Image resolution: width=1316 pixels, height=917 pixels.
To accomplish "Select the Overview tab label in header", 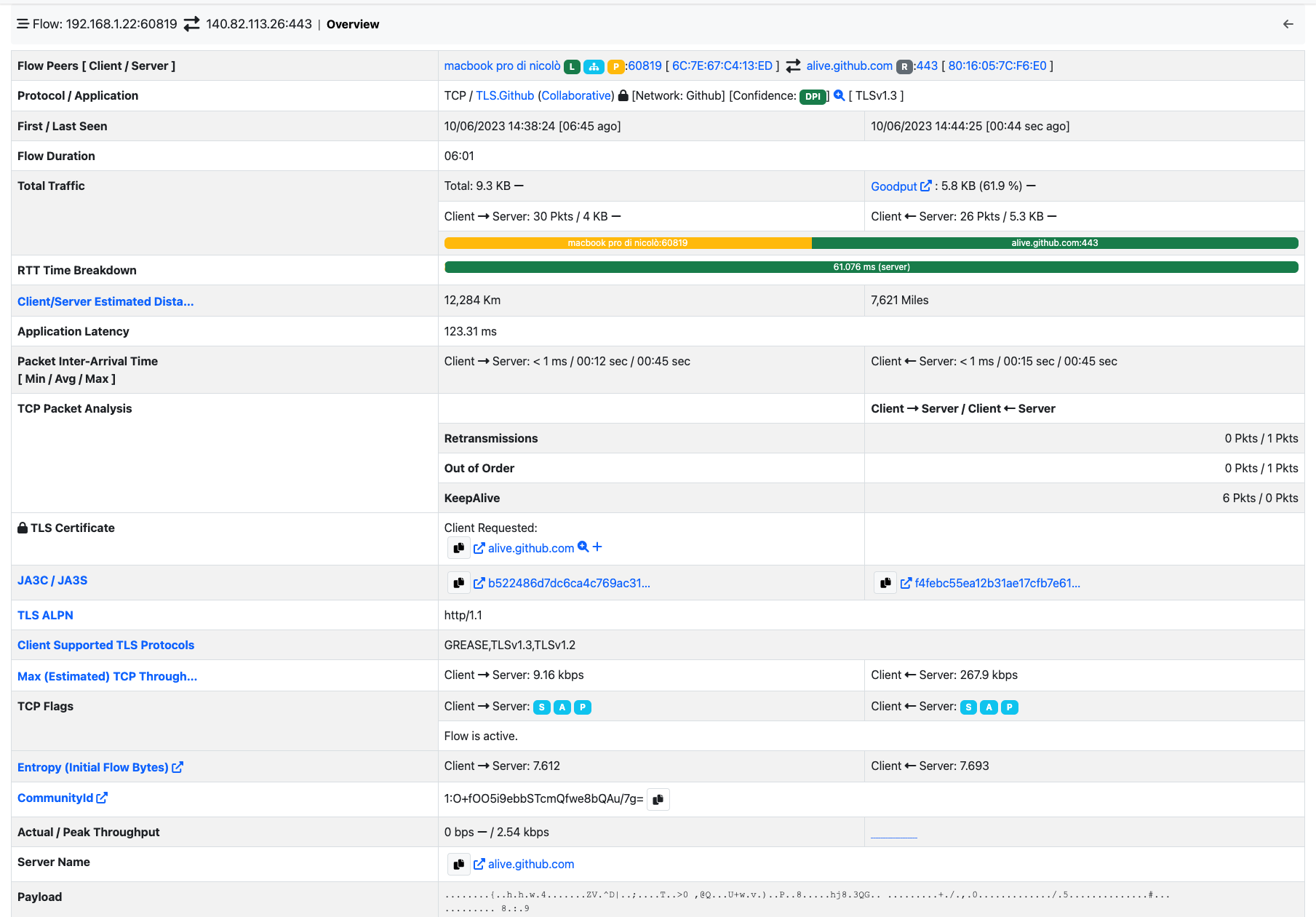I will (353, 24).
